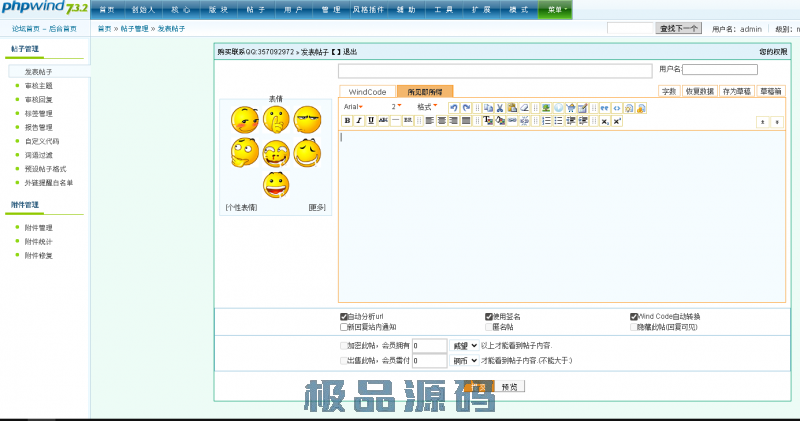Click the Bold formatting icon
Viewport: 800px width, 421px height.
(347, 120)
